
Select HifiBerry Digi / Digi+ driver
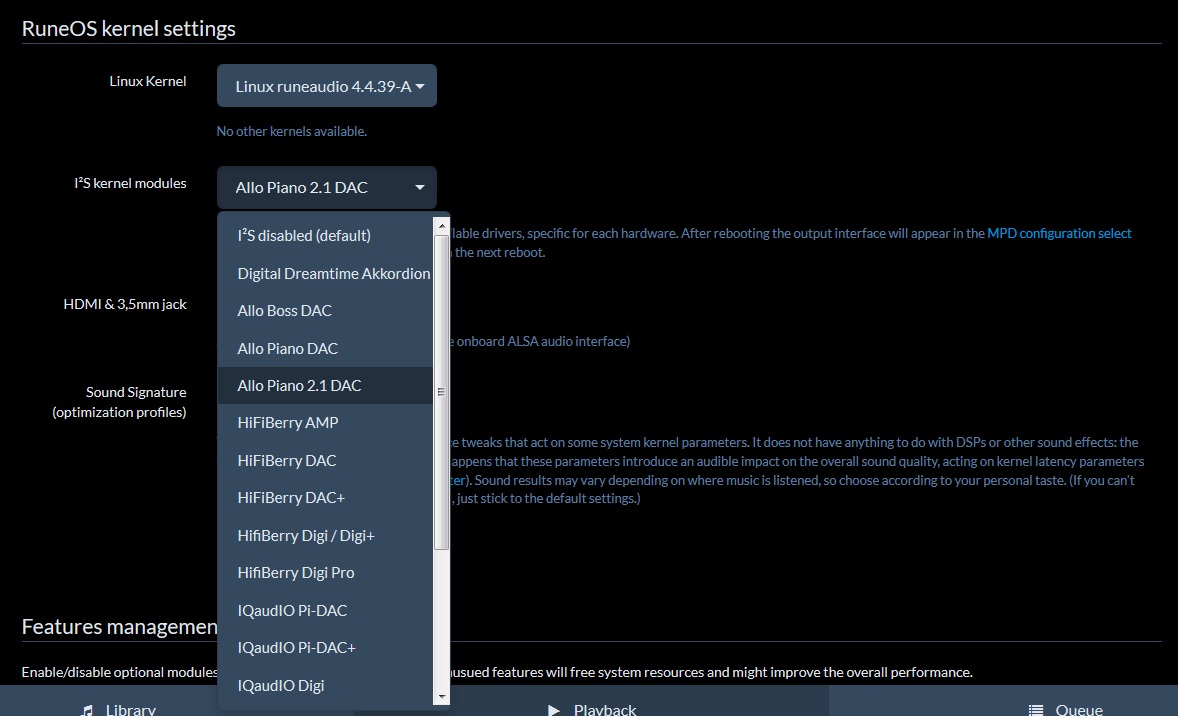(x=305, y=536)
